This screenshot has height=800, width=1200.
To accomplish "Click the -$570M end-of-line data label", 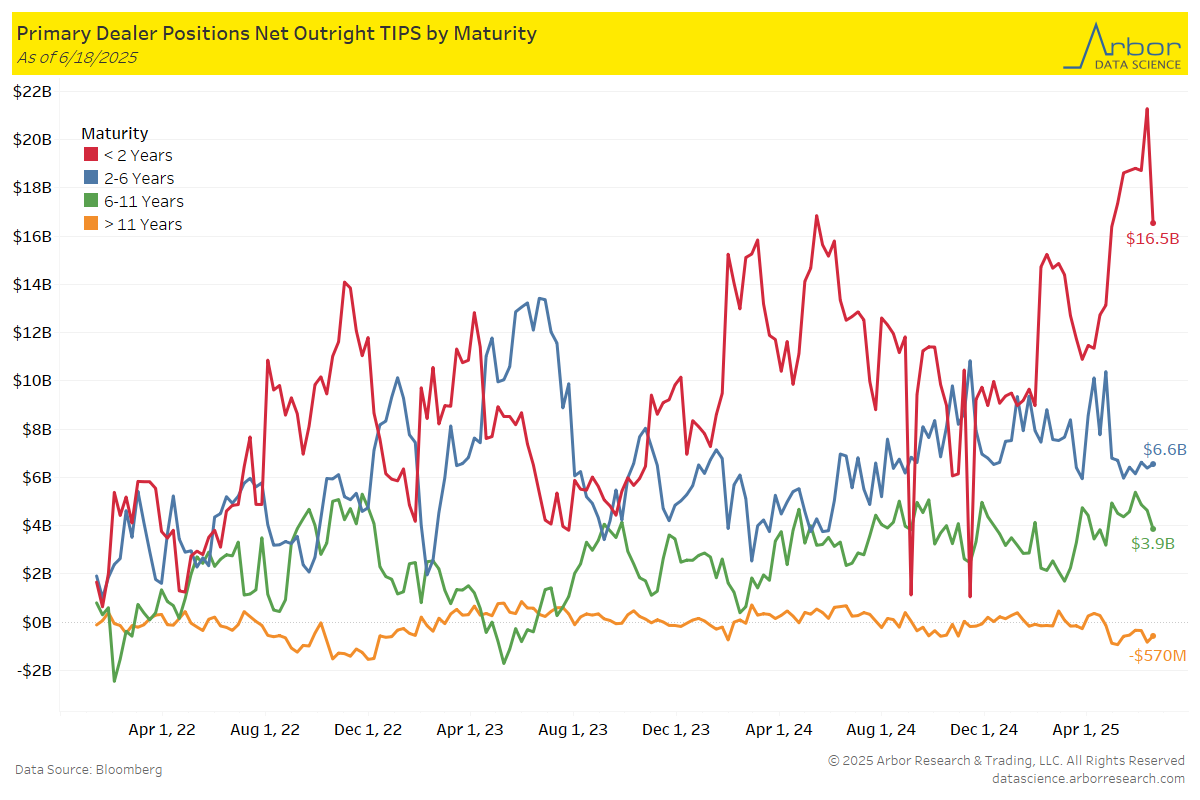I will (1157, 656).
